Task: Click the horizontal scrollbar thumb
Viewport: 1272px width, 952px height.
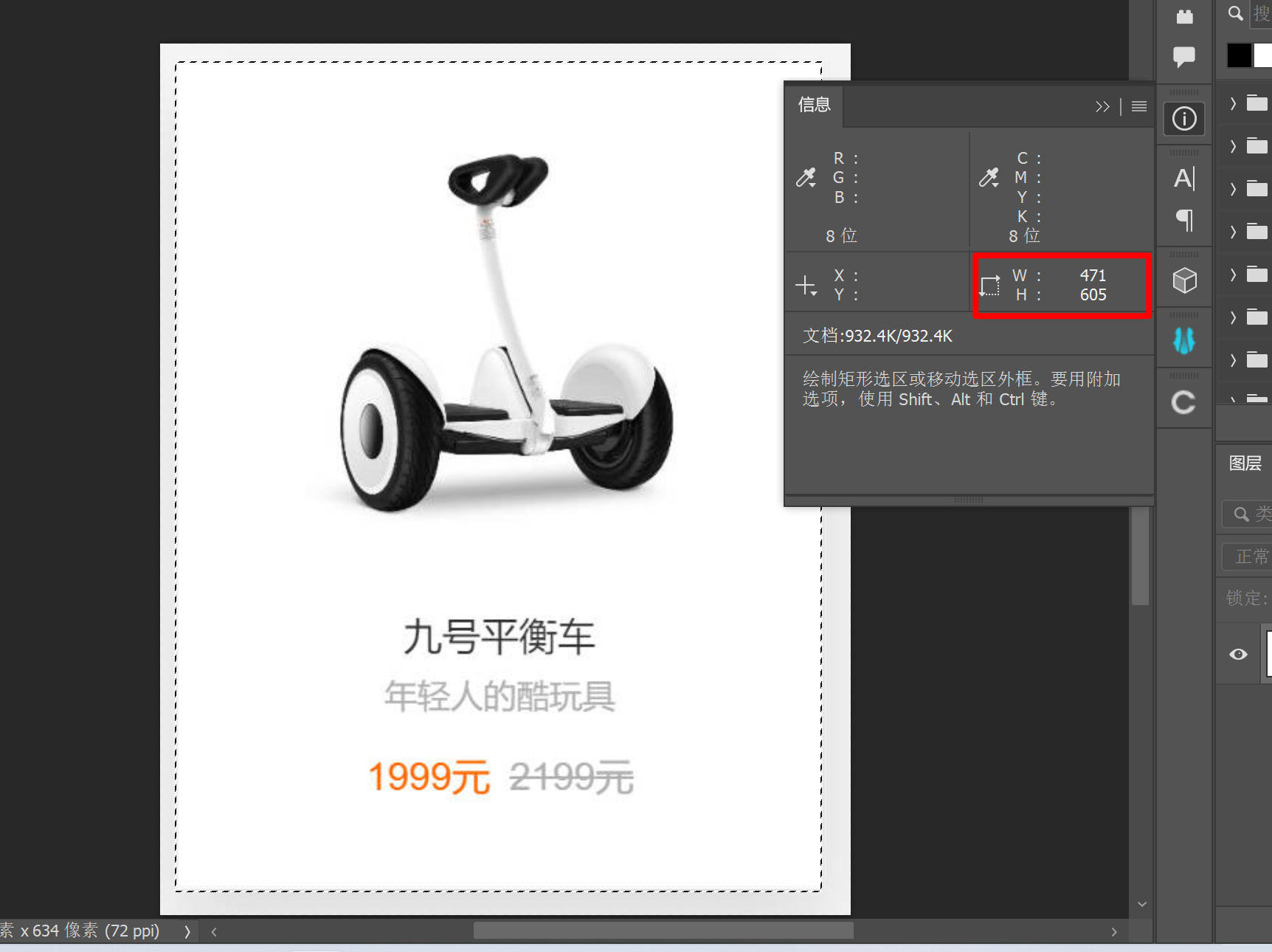Action: point(663,931)
